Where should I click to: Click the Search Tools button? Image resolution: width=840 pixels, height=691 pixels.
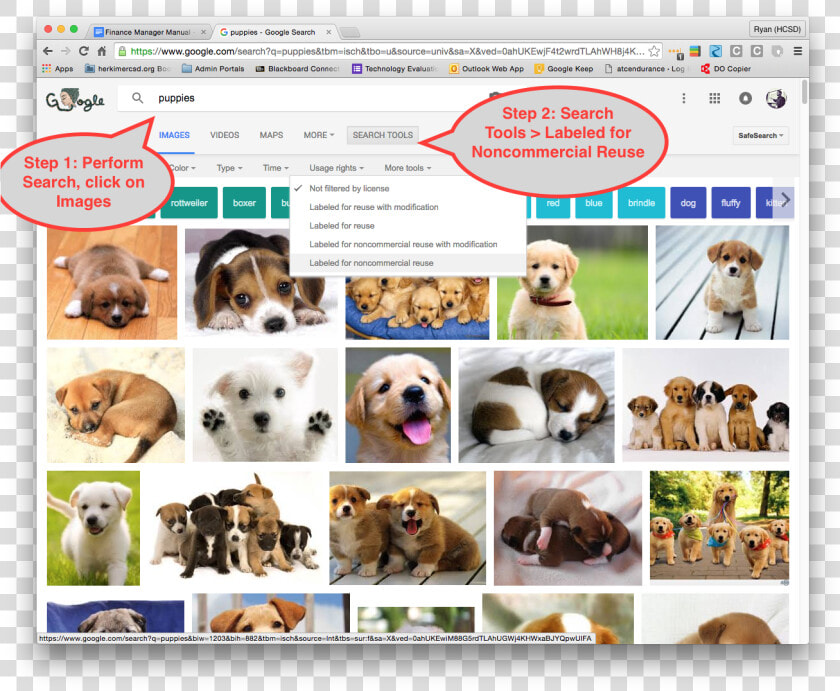pos(382,135)
